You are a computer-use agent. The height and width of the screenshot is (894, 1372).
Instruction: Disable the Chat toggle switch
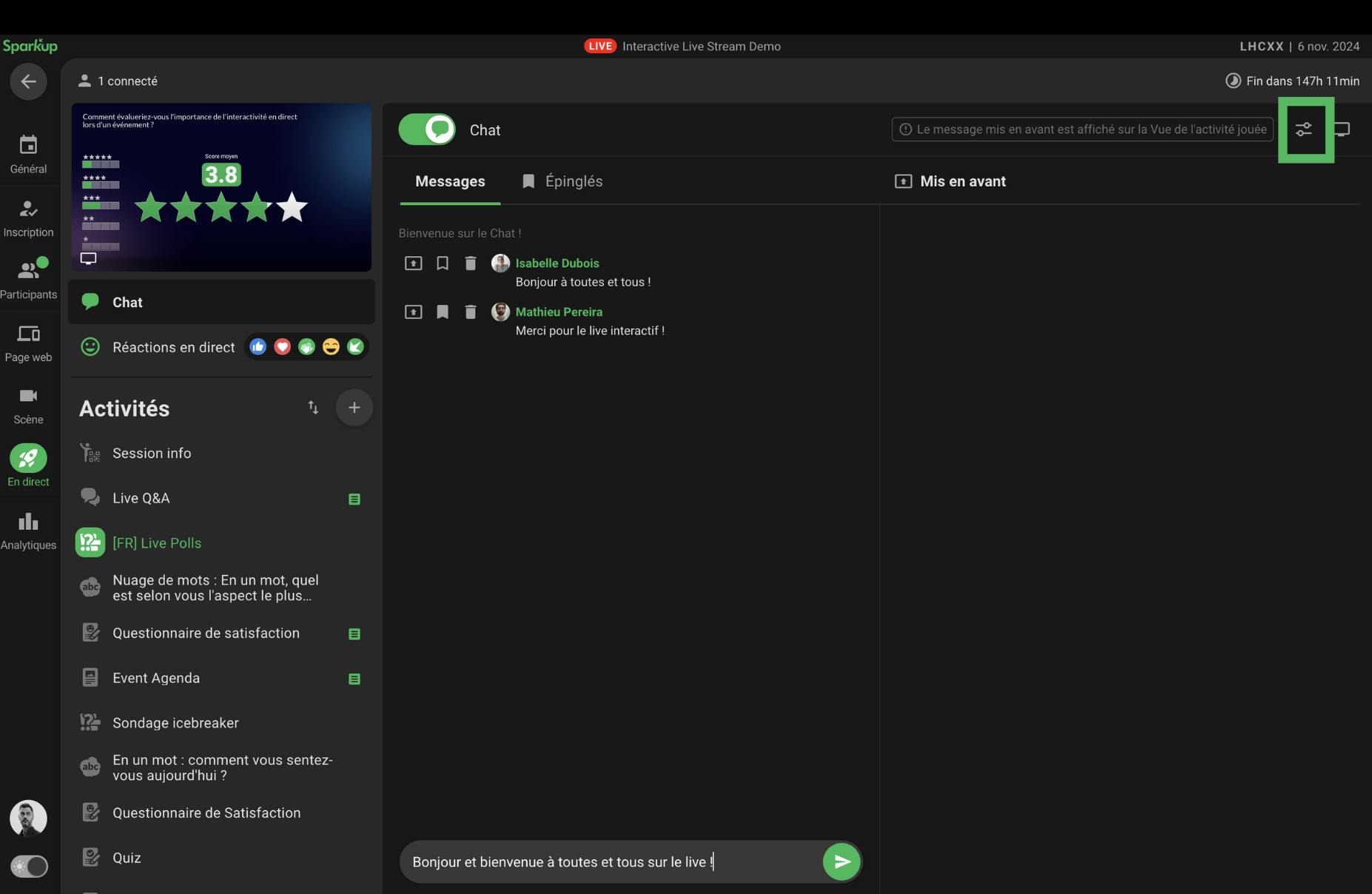pyautogui.click(x=427, y=130)
